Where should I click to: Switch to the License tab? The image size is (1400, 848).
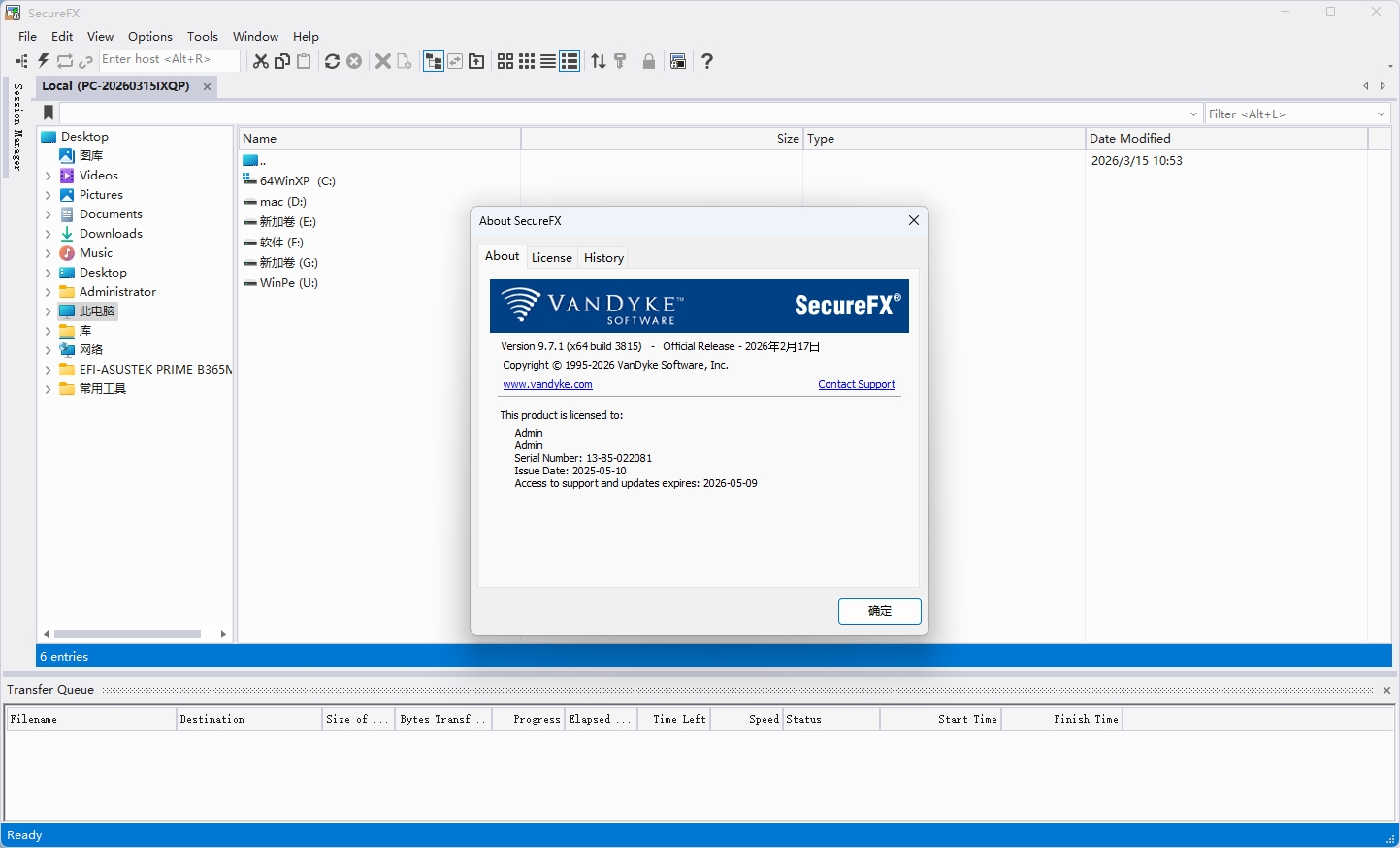pyautogui.click(x=551, y=257)
